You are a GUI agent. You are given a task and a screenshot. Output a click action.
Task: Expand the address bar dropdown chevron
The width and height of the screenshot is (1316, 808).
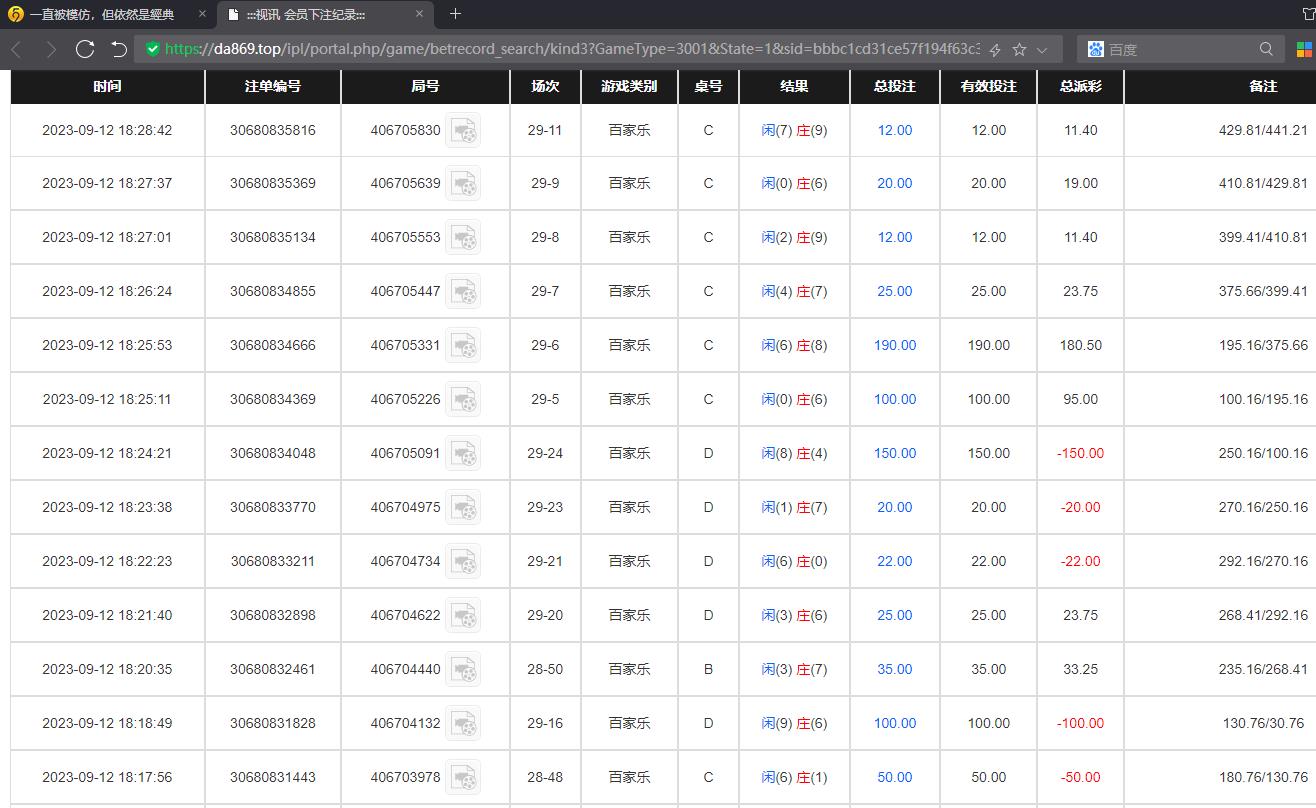(x=1042, y=49)
